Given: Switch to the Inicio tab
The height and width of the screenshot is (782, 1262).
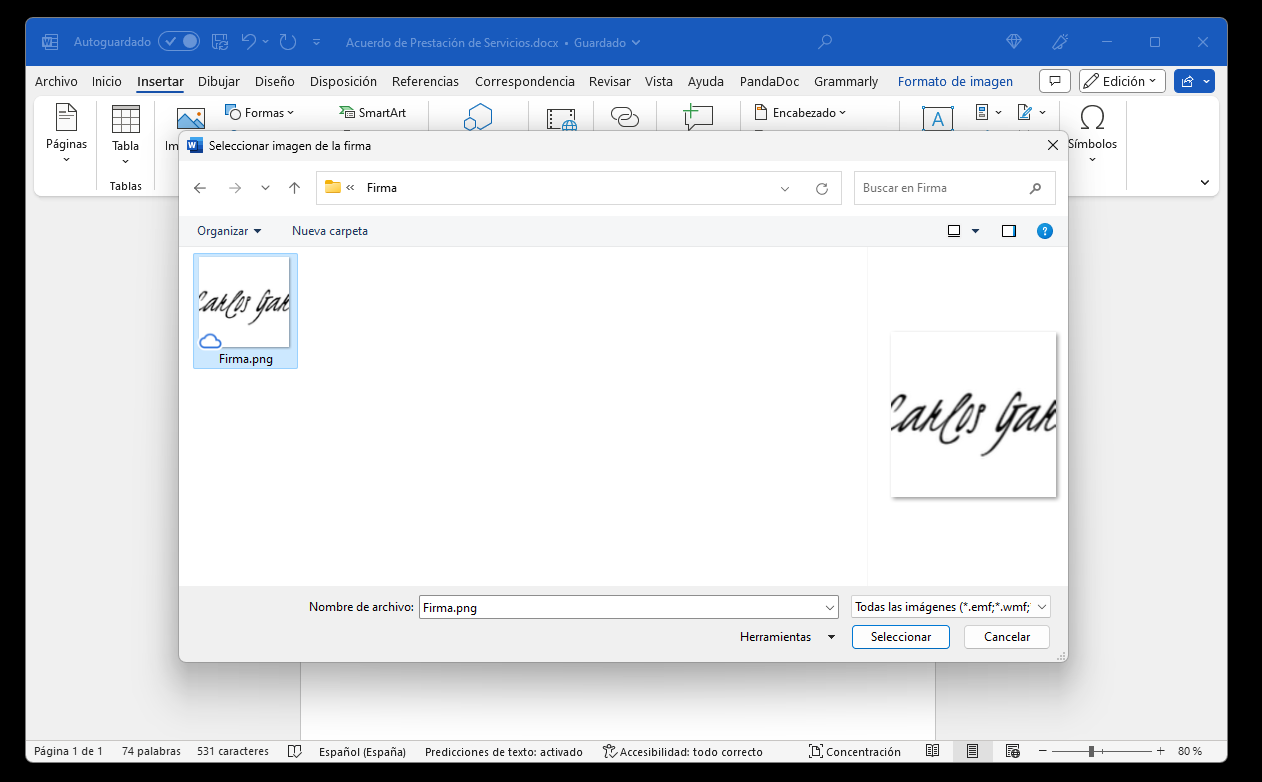Looking at the screenshot, I should 107,82.
